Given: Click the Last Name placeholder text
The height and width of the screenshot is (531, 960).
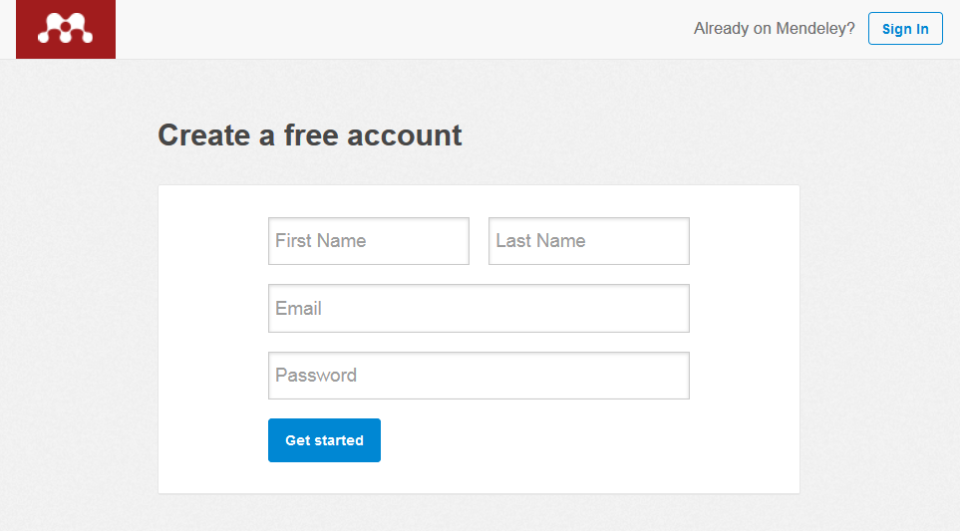Looking at the screenshot, I should click(541, 241).
